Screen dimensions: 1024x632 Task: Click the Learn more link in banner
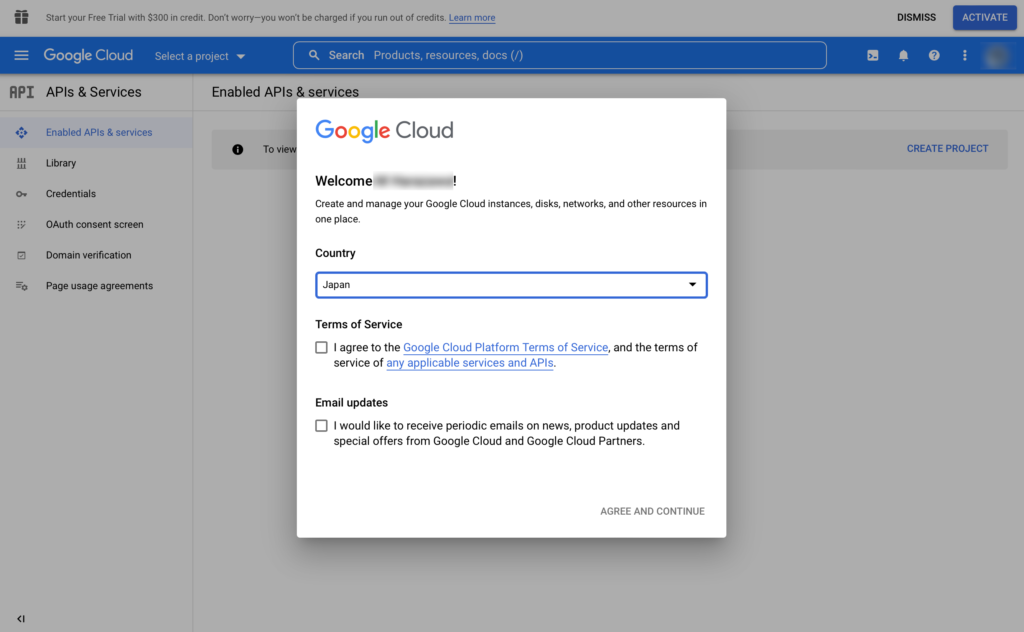[472, 18]
